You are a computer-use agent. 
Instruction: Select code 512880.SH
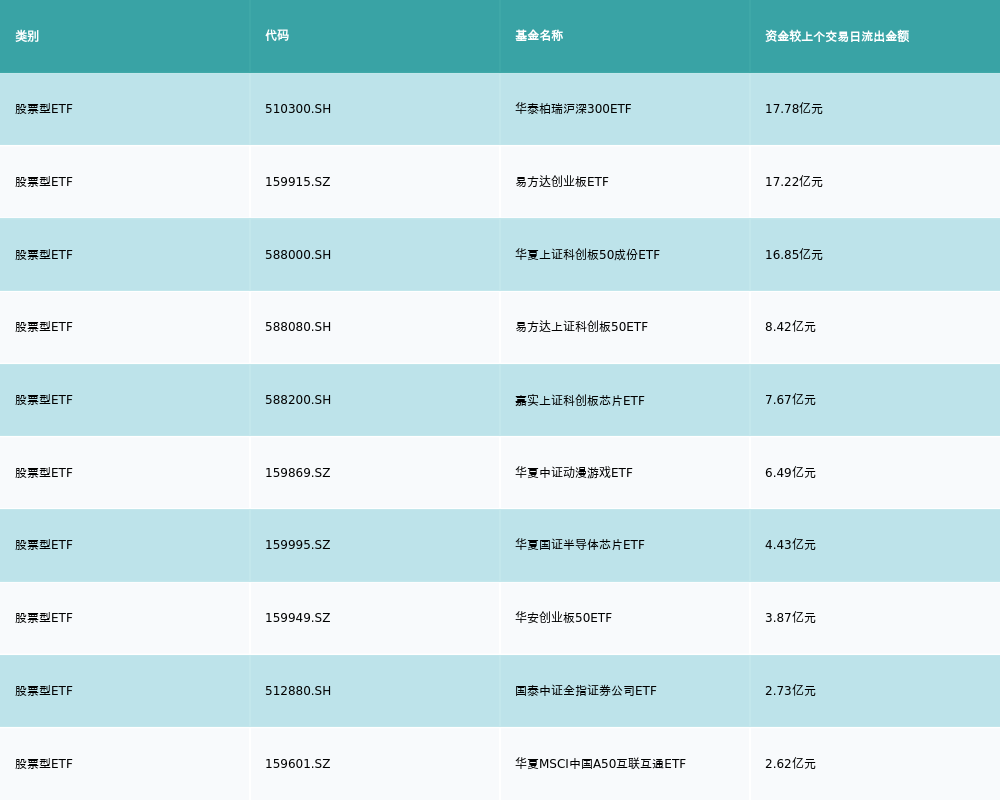click(x=298, y=691)
